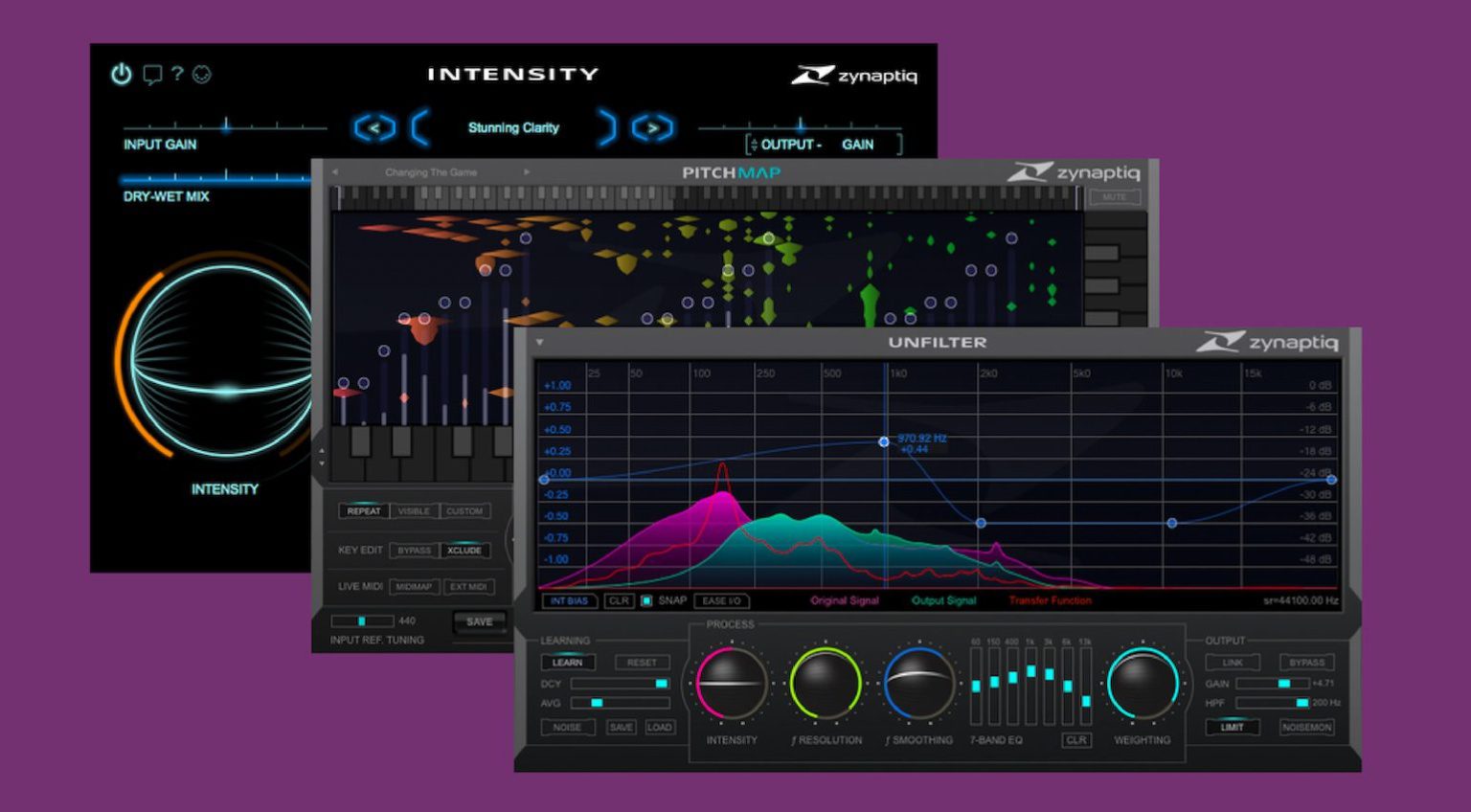The width and height of the screenshot is (1471, 812).
Task: Turn the INTENSITY knob in Unfilter
Action: coord(733,684)
